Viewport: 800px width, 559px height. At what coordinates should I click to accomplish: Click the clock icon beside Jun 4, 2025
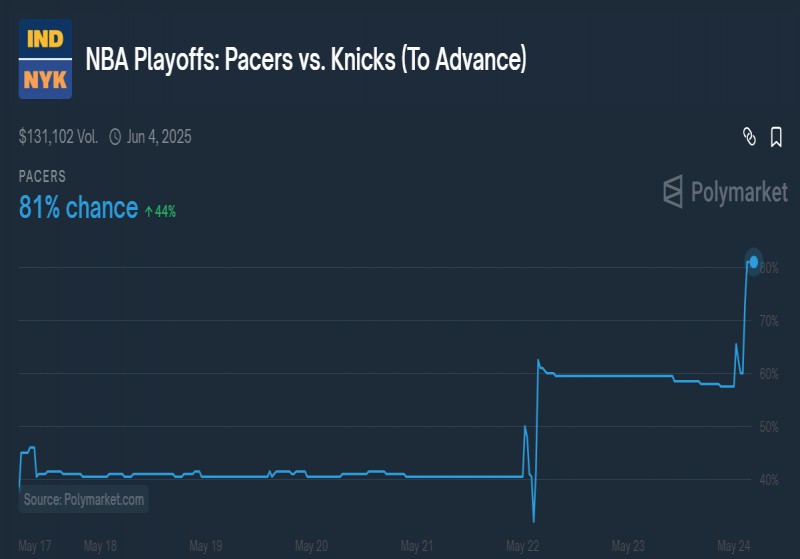115,137
